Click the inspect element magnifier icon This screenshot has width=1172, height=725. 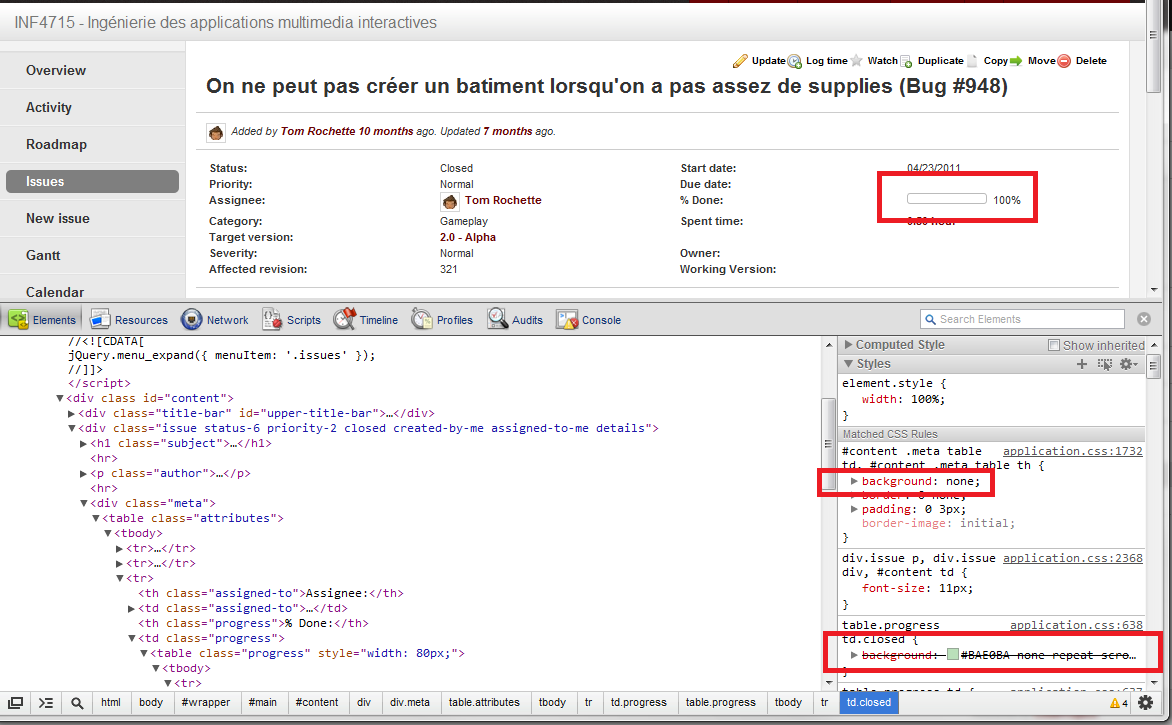(x=77, y=703)
